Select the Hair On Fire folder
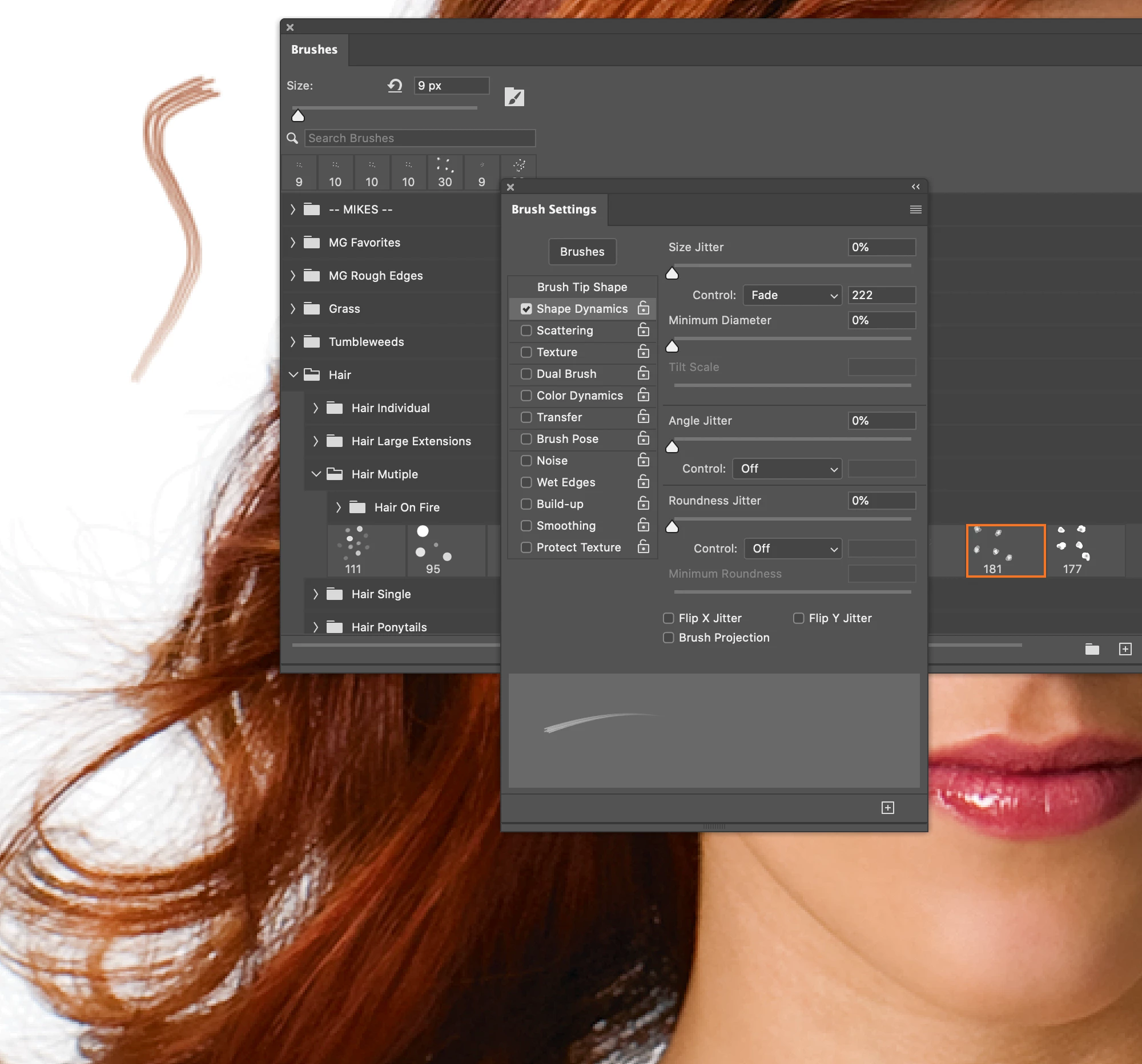1142x1064 pixels. [x=407, y=507]
